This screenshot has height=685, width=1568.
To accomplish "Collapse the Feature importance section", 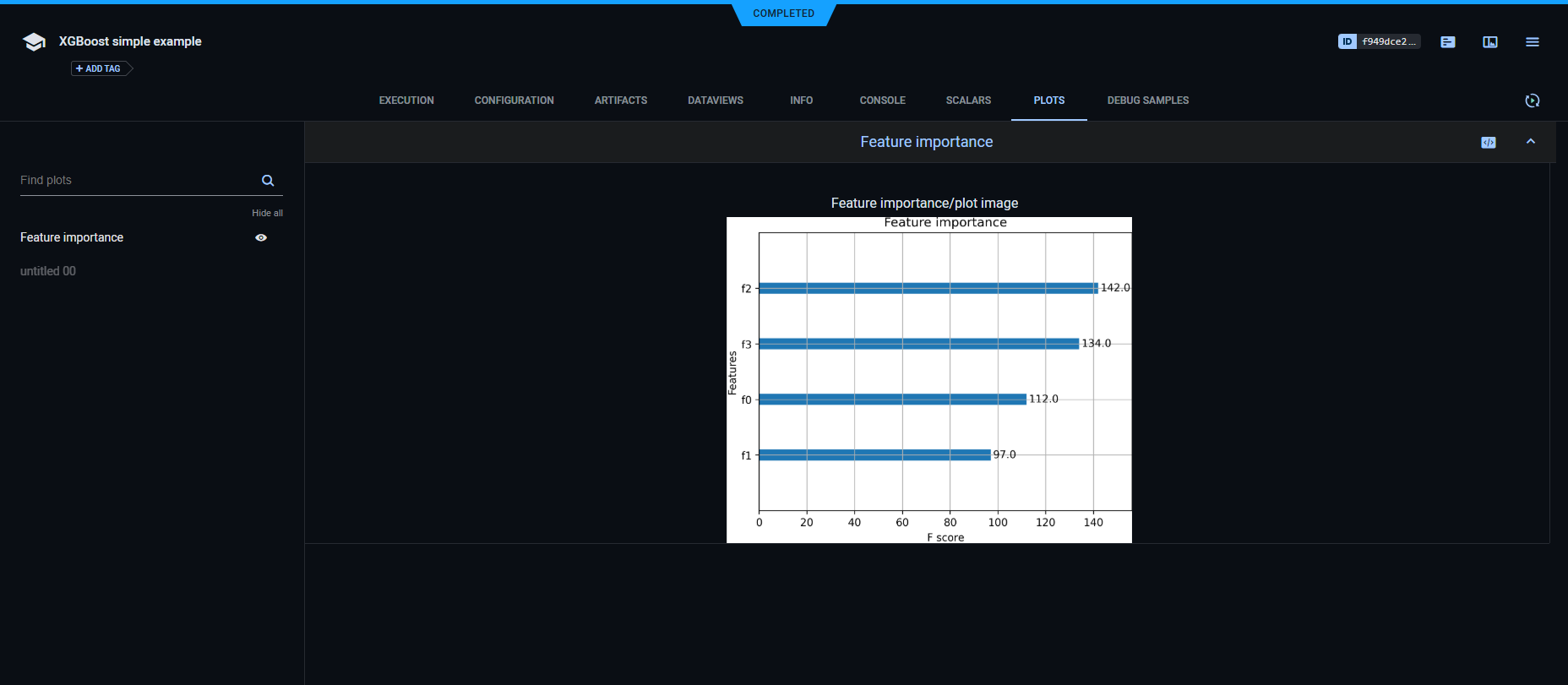I will click(x=1531, y=142).
